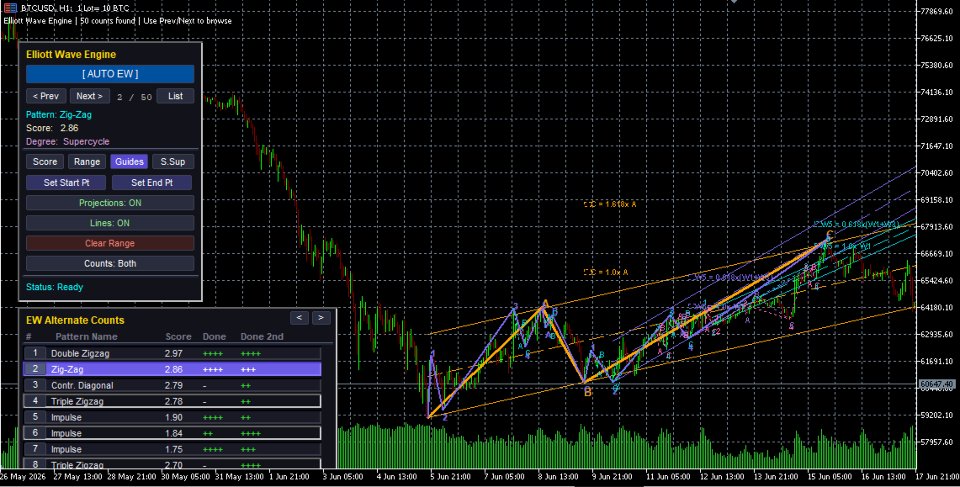Viewport: 960px width, 487px height.
Task: Click the C = 1.0x A projection label
Action: [x=606, y=272]
